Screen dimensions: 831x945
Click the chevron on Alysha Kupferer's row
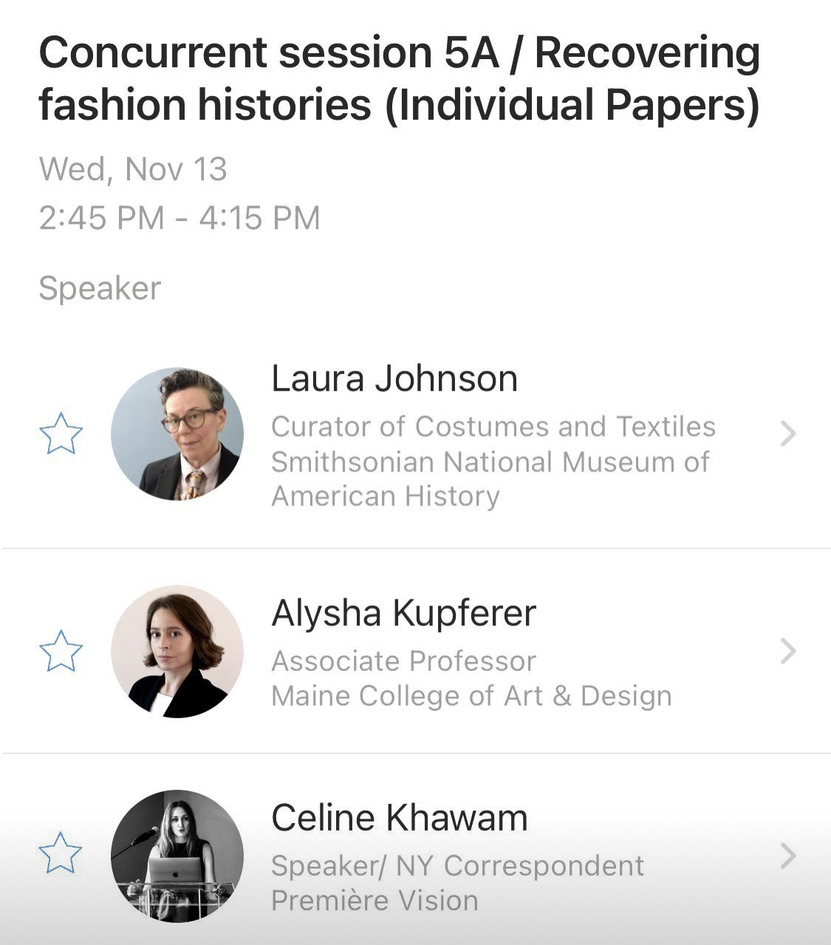(788, 651)
